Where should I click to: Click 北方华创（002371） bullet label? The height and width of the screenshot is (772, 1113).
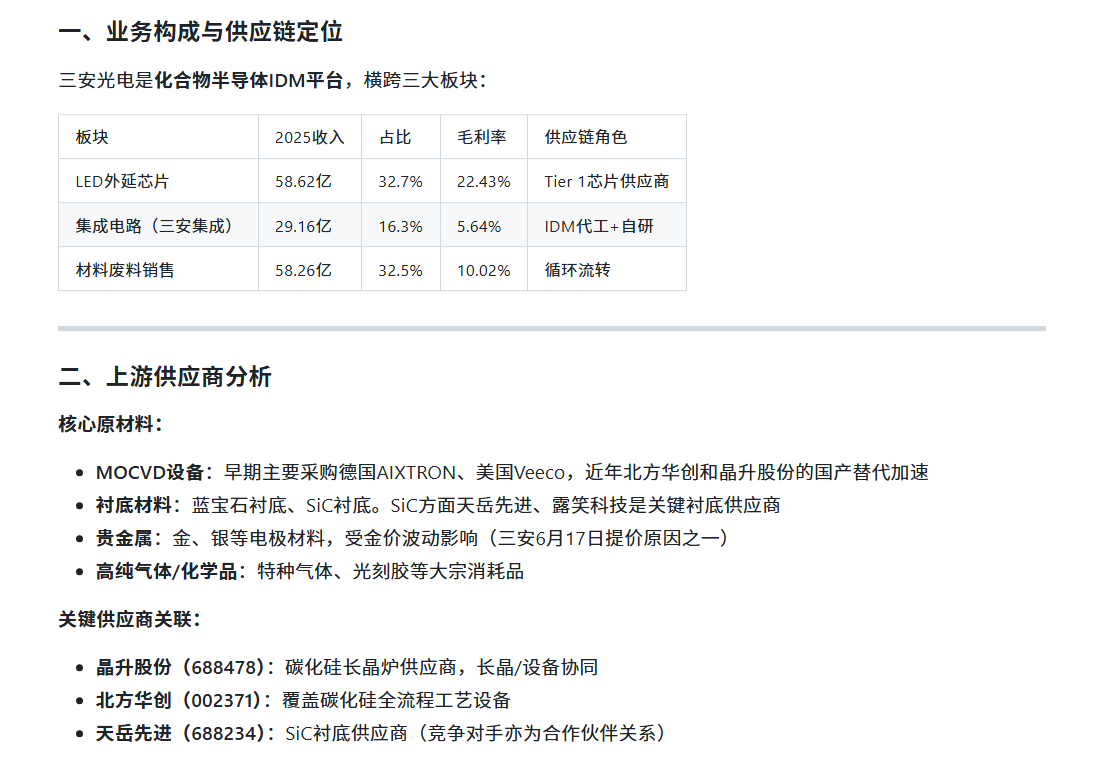click(x=181, y=700)
